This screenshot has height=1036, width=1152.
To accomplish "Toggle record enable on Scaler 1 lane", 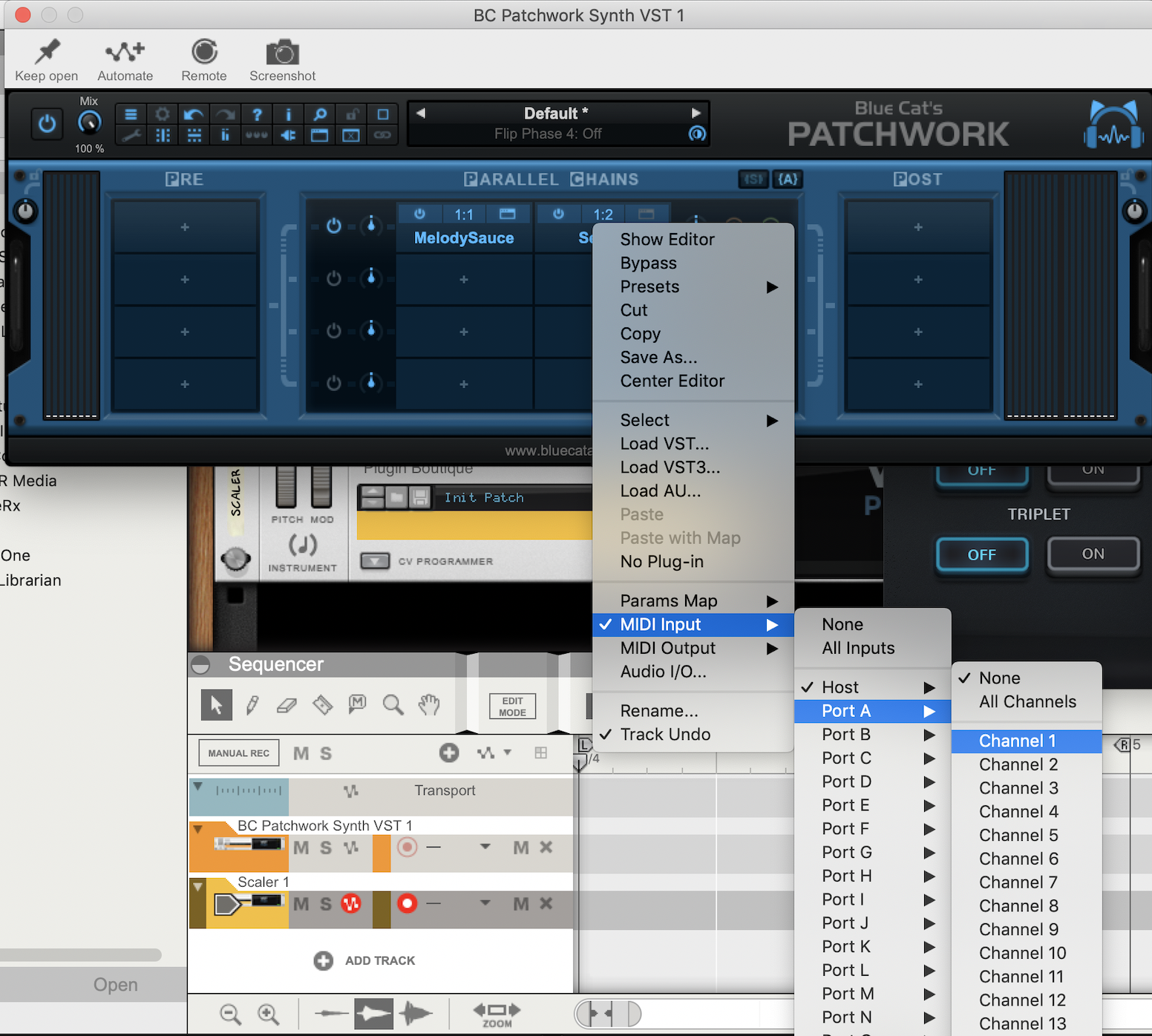I will click(x=407, y=903).
